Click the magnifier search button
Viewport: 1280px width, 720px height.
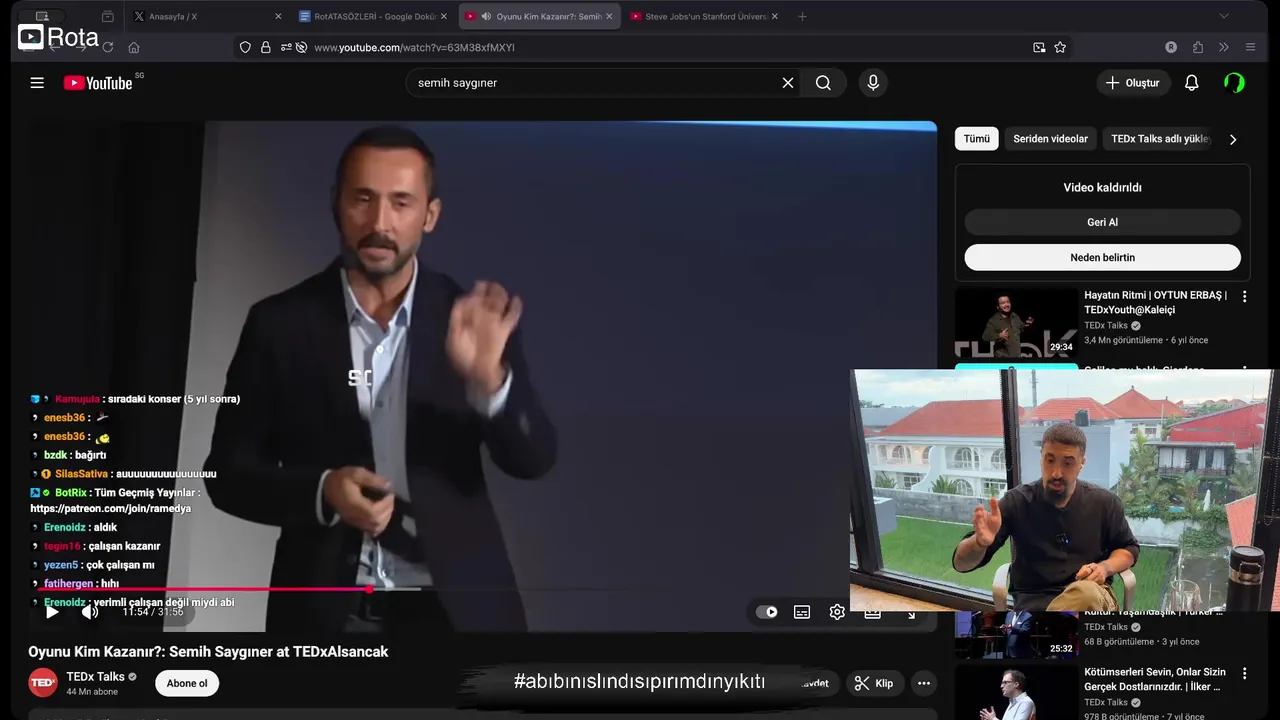coord(823,83)
